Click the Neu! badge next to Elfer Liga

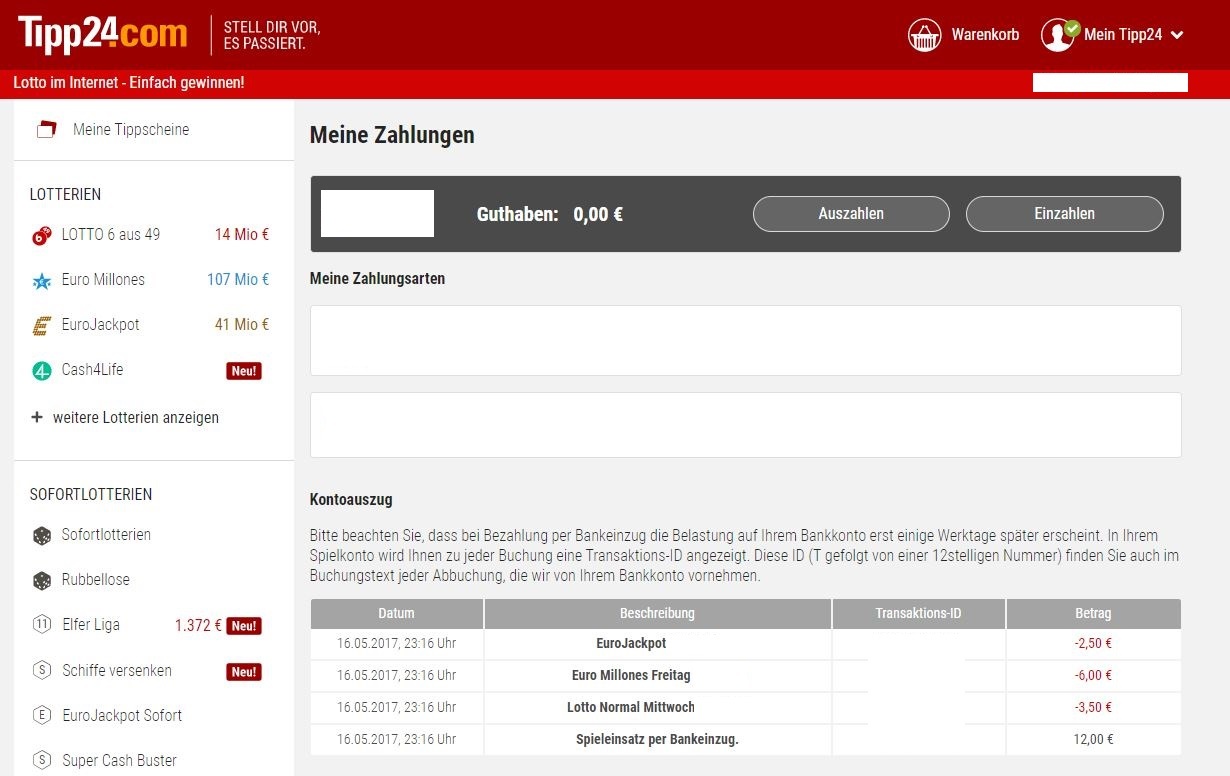click(x=244, y=626)
